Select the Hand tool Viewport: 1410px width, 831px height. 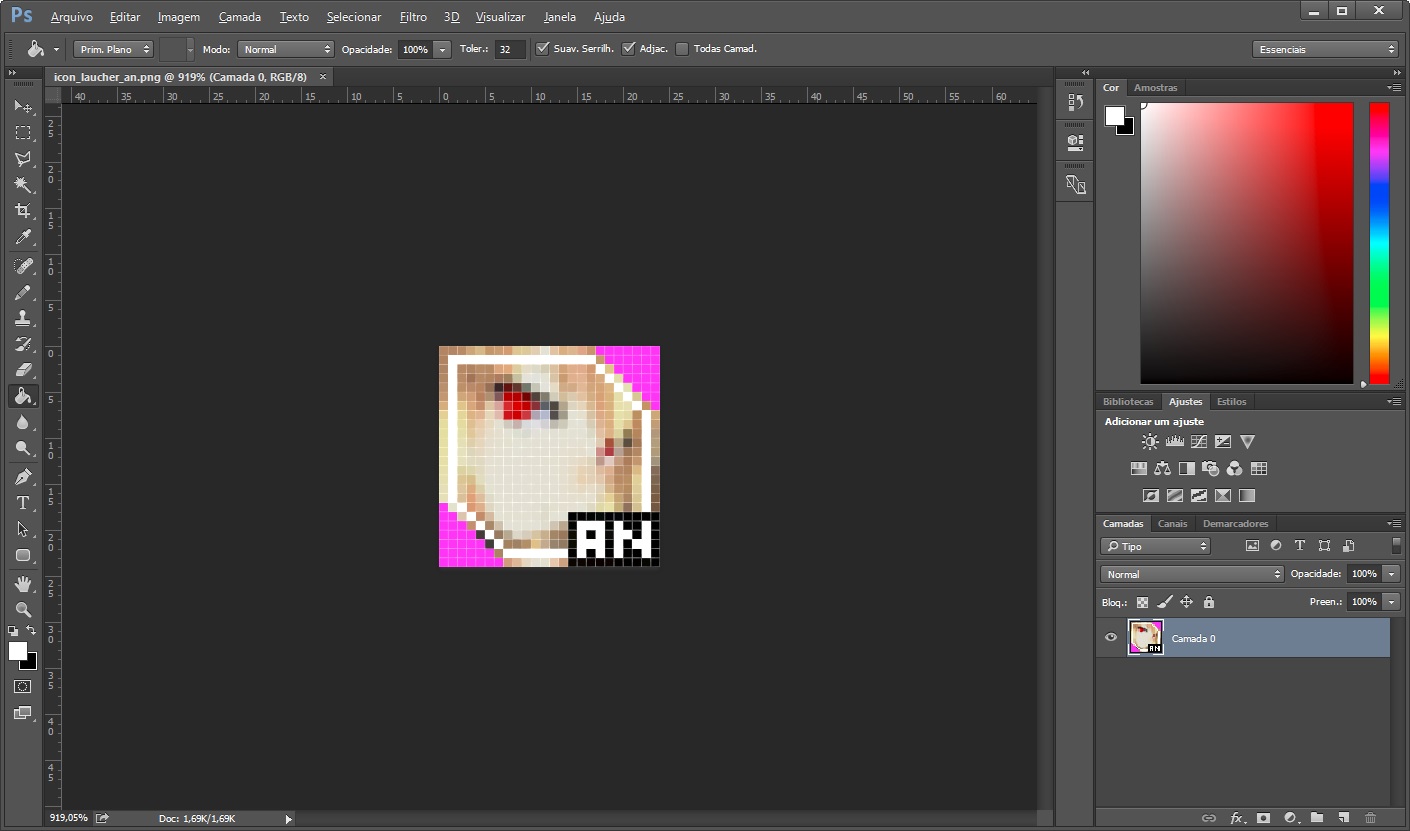click(22, 583)
